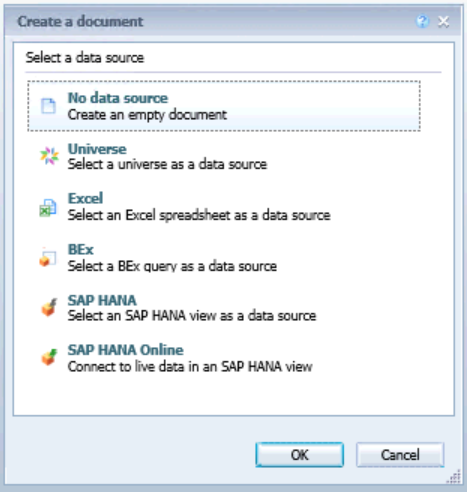Confirm selection with the OK button
Screen dimensions: 467x492
(300, 455)
